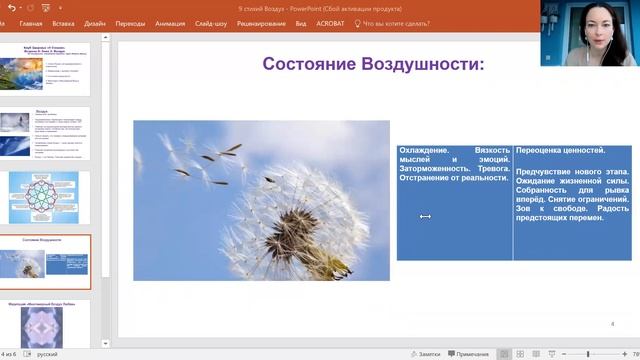Open the Слайд-шоу tab
The height and width of the screenshot is (360, 640).
point(211,24)
